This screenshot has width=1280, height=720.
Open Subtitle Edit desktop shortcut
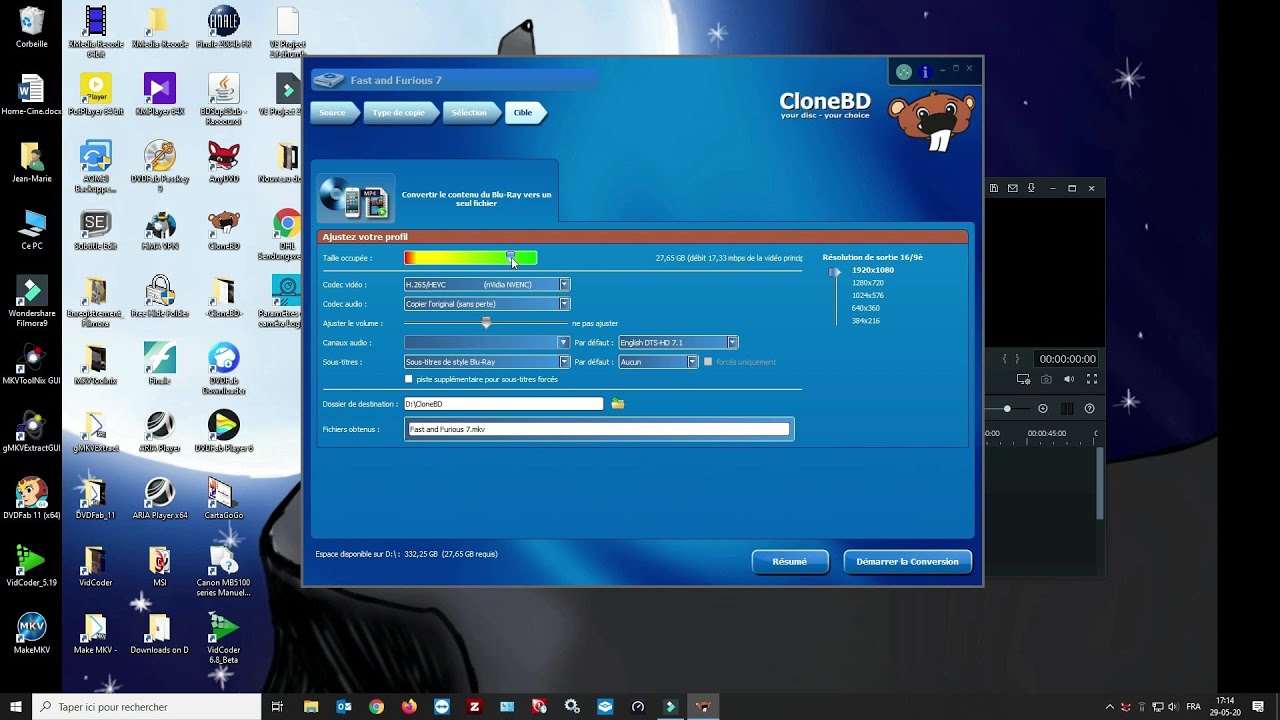pyautogui.click(x=95, y=230)
